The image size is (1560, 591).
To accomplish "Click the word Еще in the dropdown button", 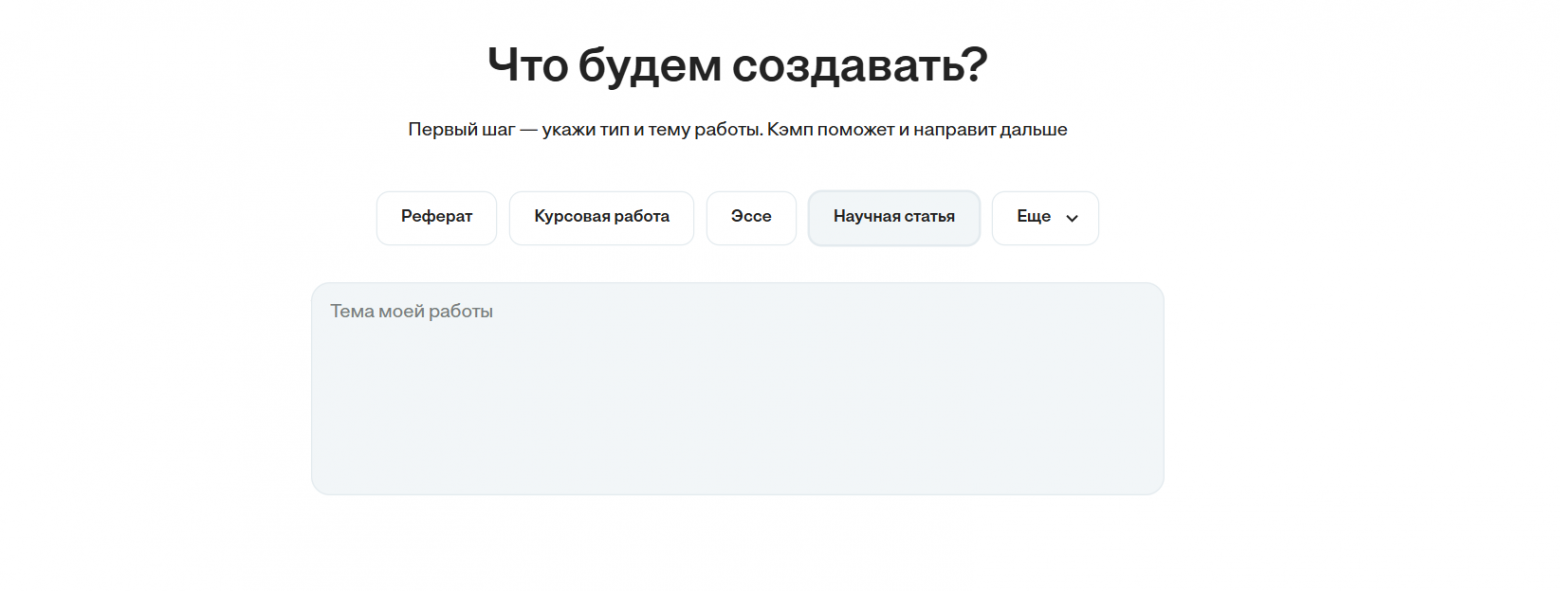I will coord(1033,217).
